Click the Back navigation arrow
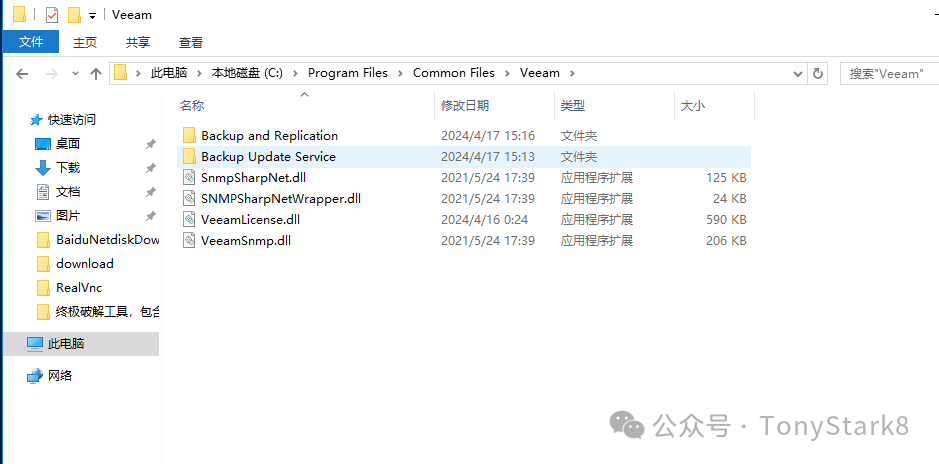Screen dimensions: 939x464 tap(22, 74)
